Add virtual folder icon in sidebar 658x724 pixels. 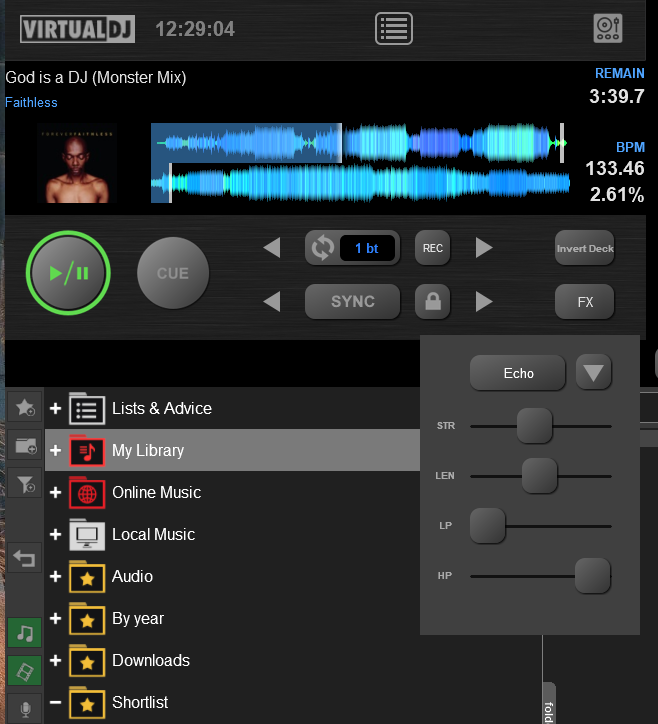(25, 446)
